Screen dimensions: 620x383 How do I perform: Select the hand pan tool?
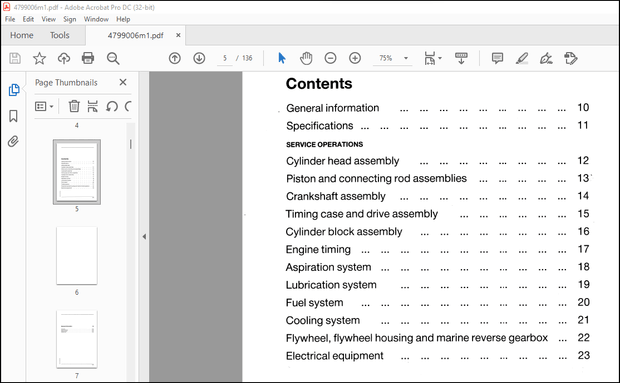tap(306, 58)
